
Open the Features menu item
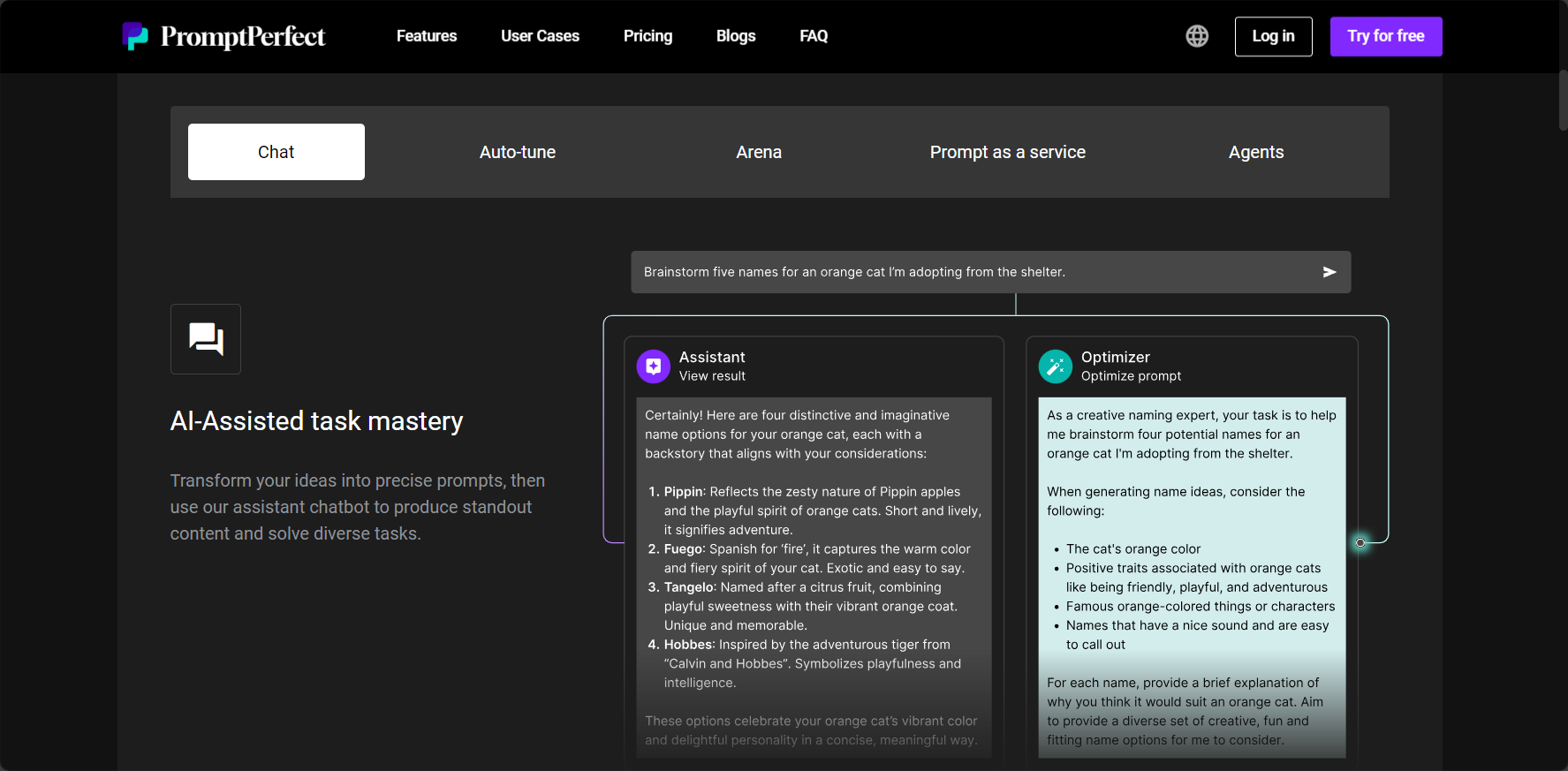pyautogui.click(x=427, y=36)
